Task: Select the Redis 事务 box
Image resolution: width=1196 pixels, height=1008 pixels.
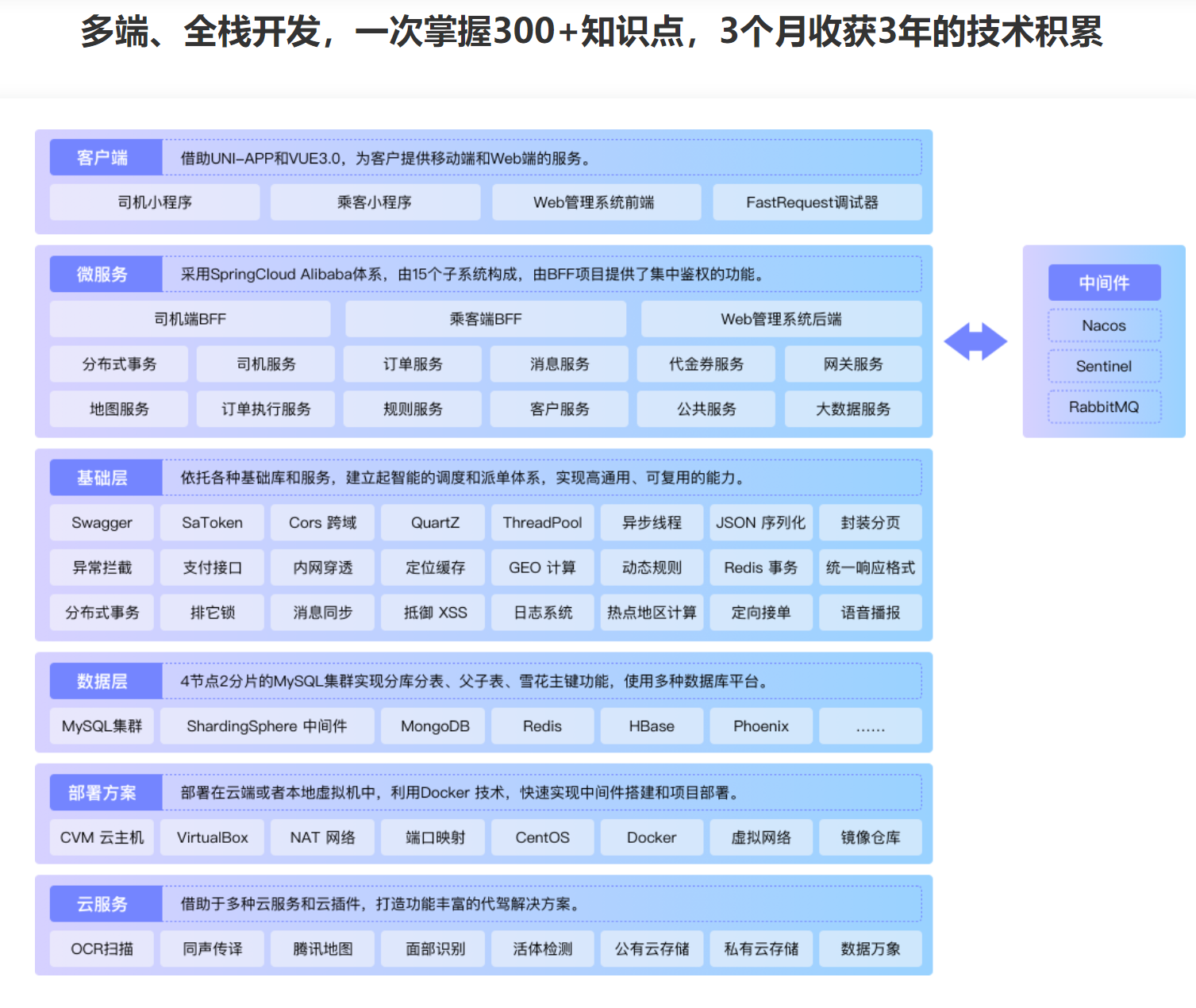Action: [x=761, y=567]
